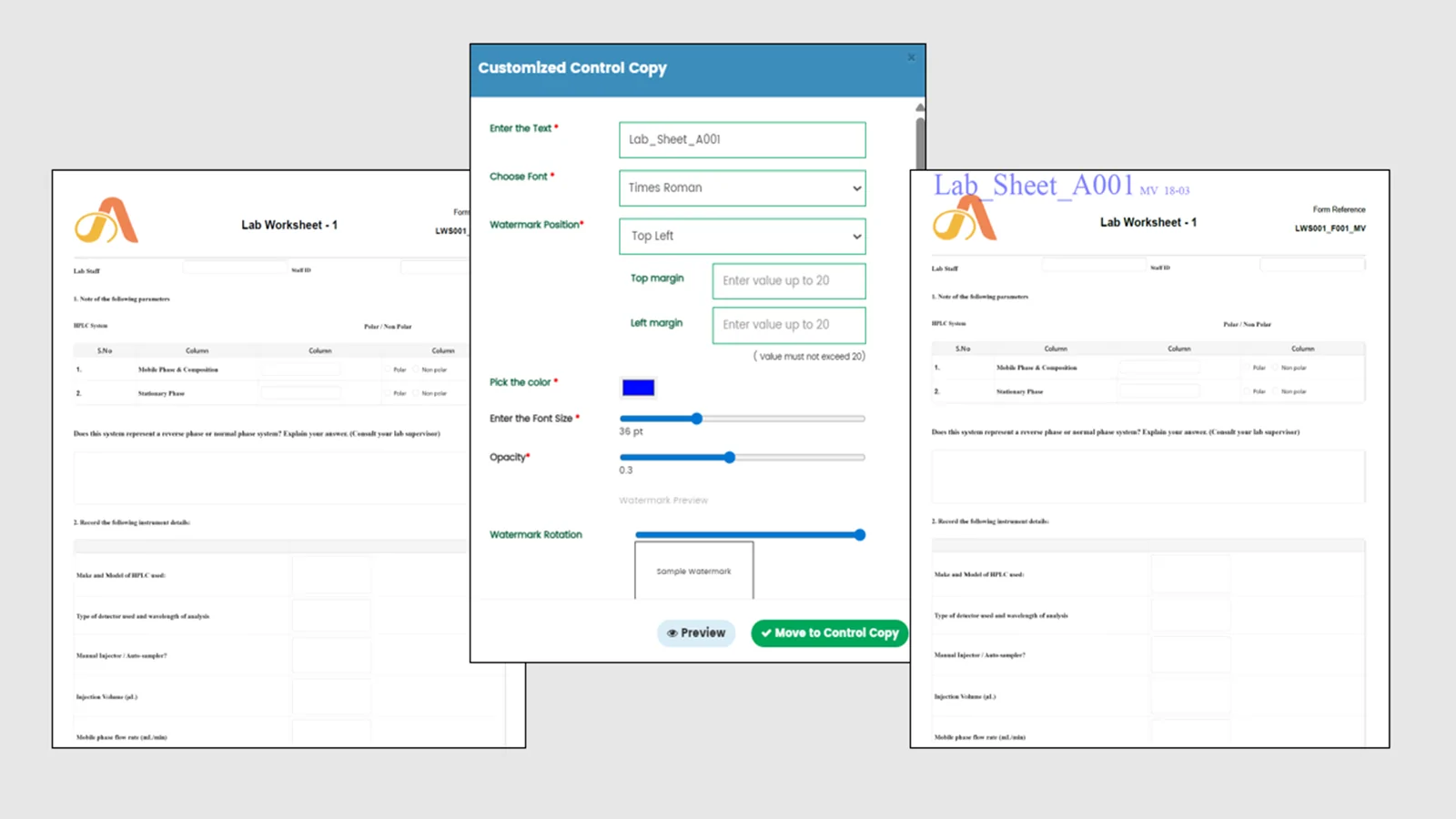Click the Sample Watermark preview box

(693, 571)
